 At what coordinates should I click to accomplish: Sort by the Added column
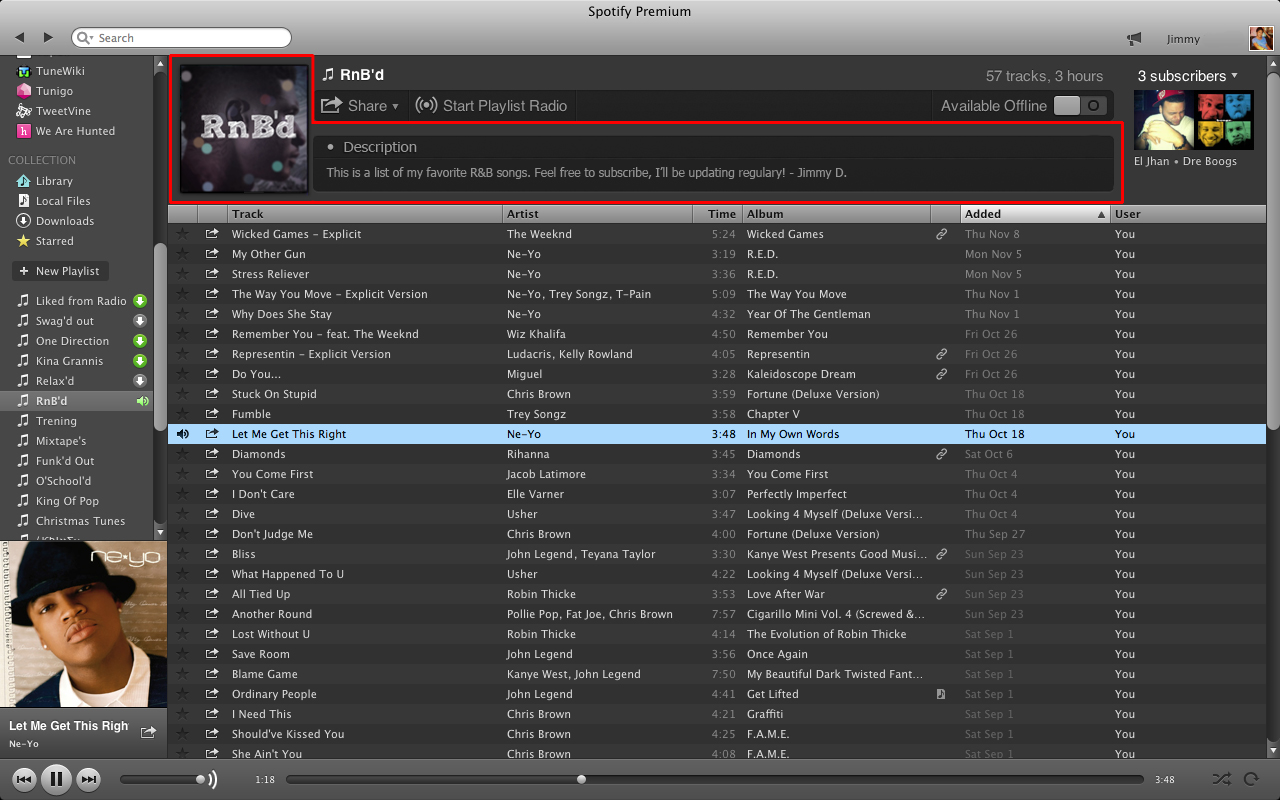1036,214
